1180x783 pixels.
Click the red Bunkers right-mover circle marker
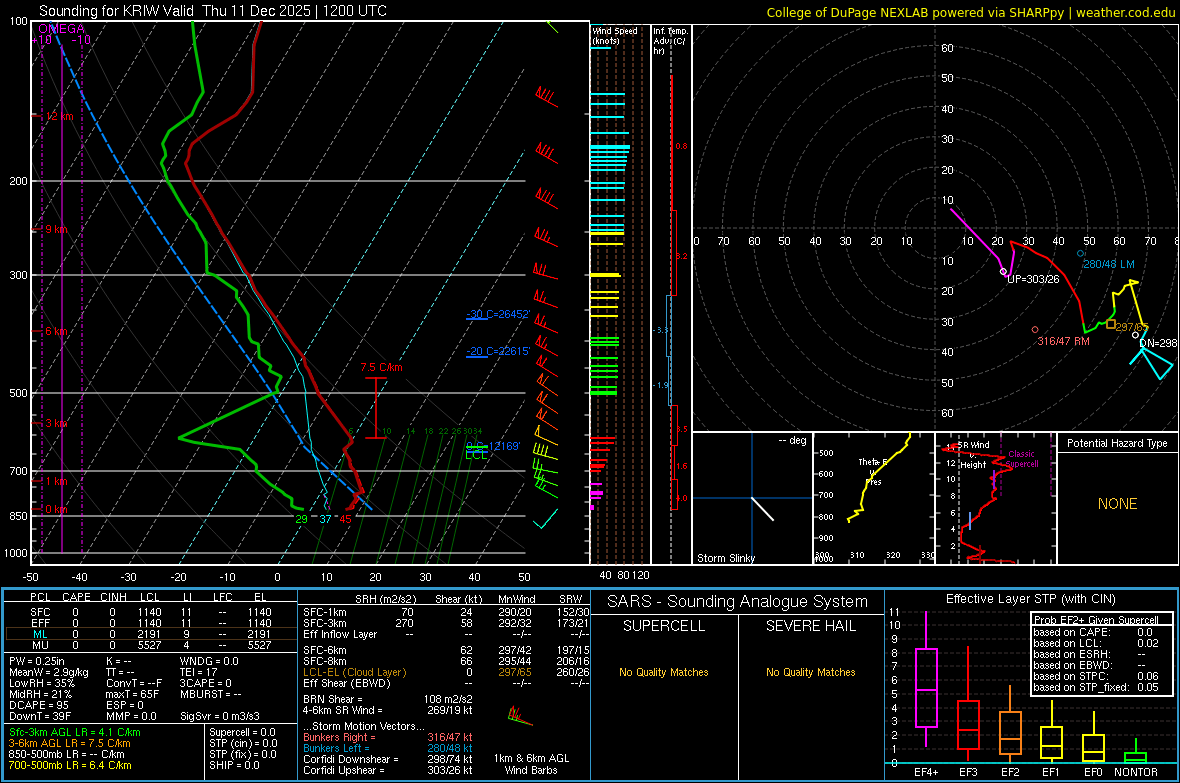coord(1036,330)
